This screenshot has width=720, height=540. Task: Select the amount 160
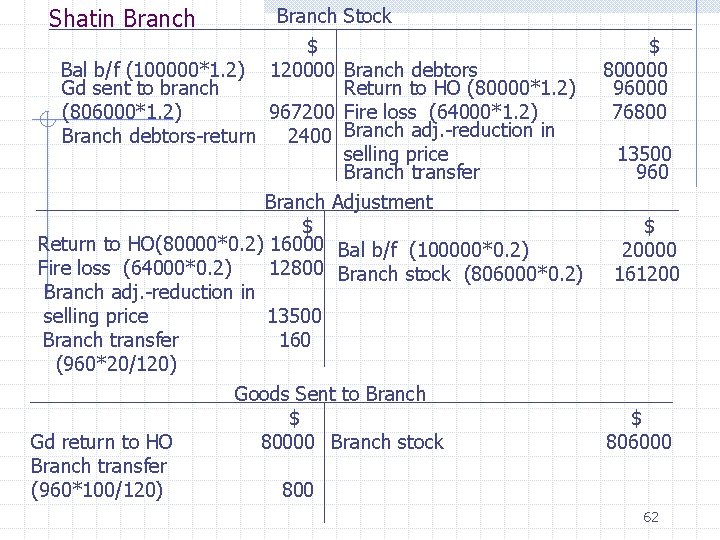[295, 340]
